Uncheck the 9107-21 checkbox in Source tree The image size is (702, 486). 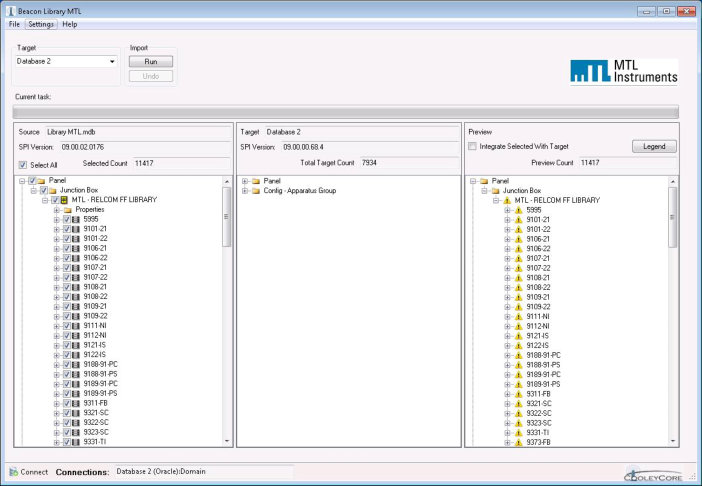67,268
